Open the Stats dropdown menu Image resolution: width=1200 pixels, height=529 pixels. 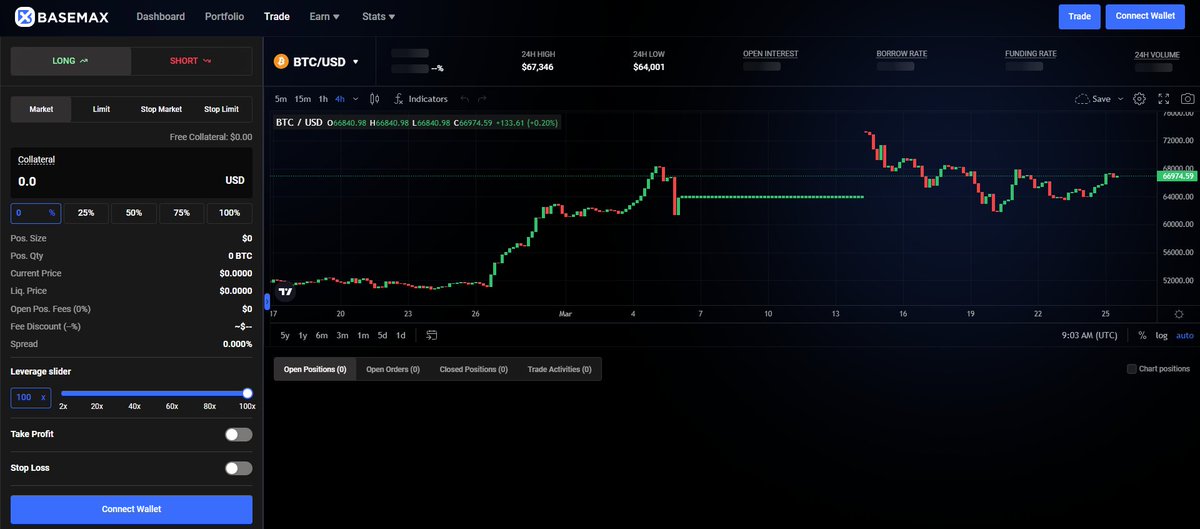(x=378, y=17)
